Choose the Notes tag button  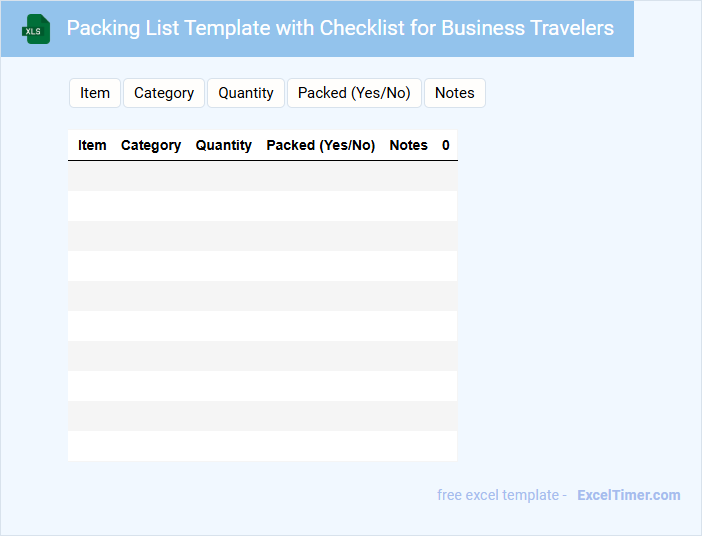coord(455,93)
